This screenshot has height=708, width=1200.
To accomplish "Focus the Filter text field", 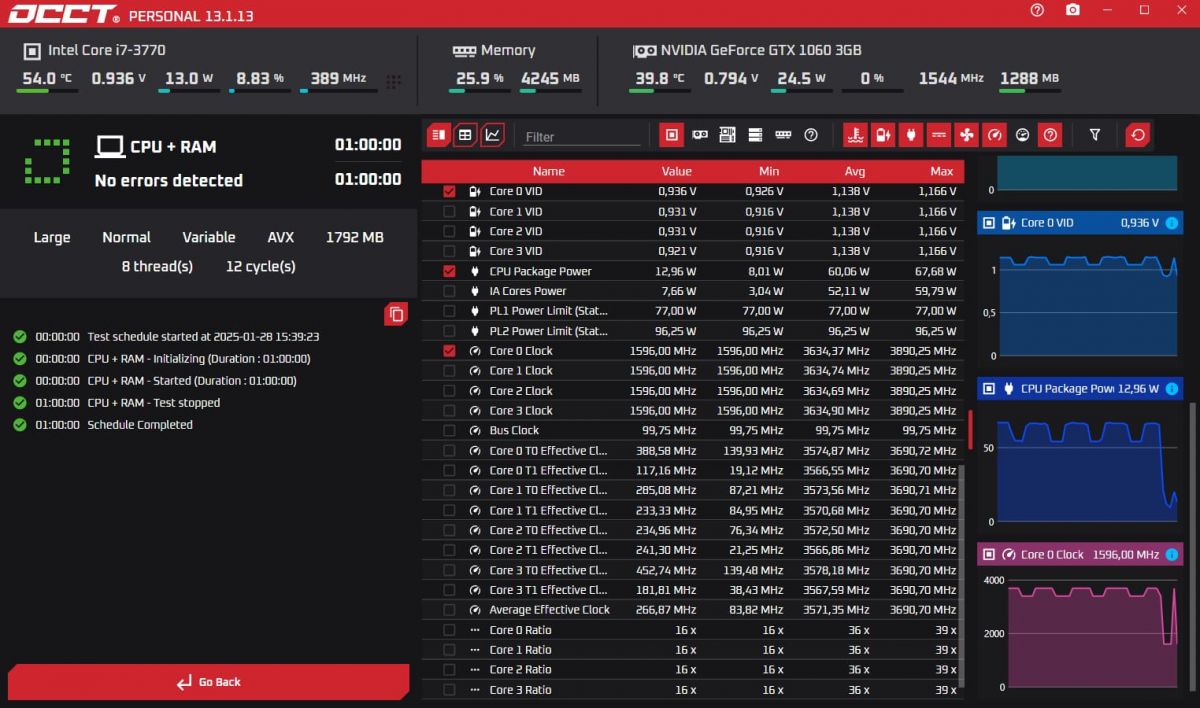I will (582, 137).
